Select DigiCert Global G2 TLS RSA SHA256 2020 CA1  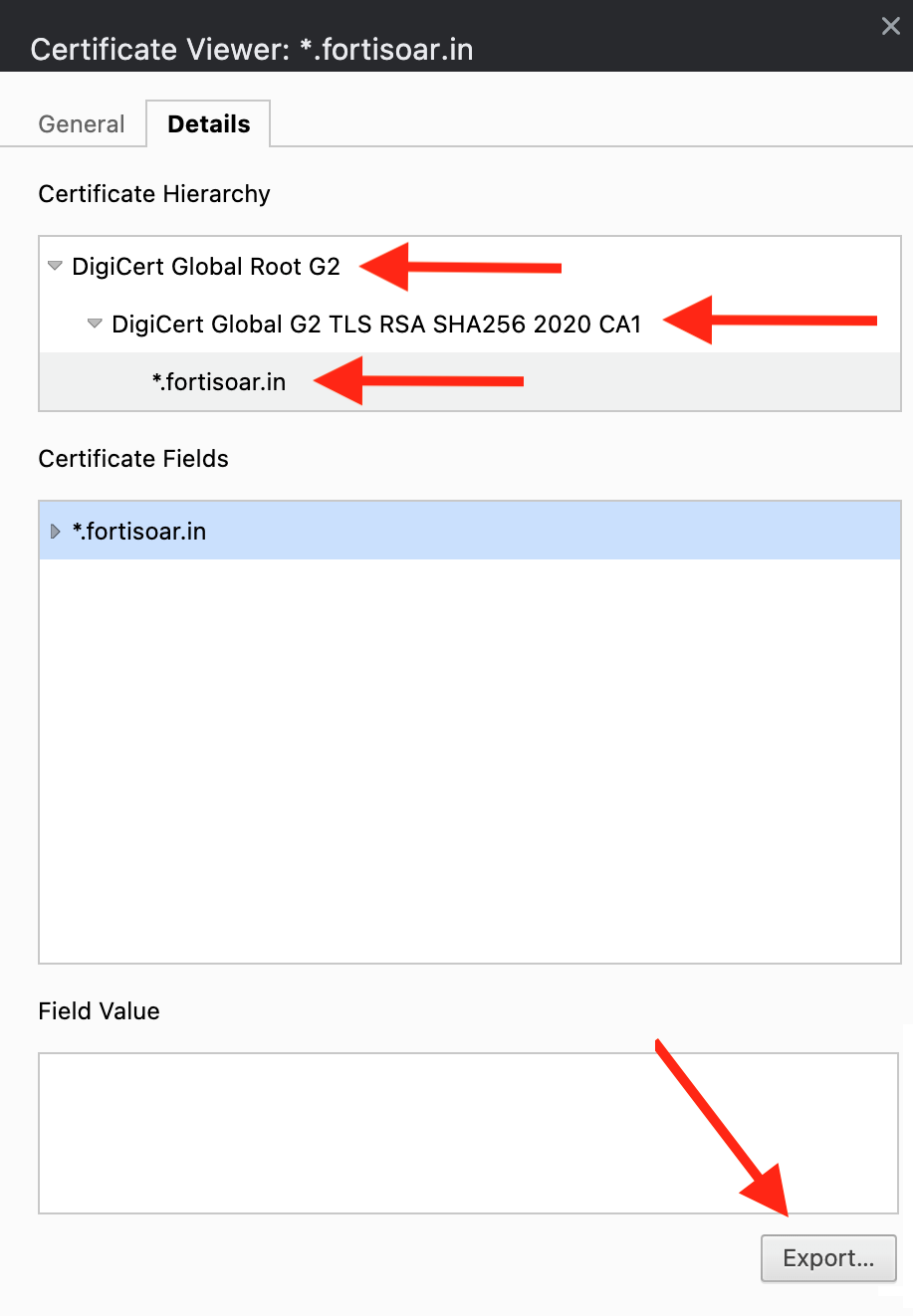point(376,325)
